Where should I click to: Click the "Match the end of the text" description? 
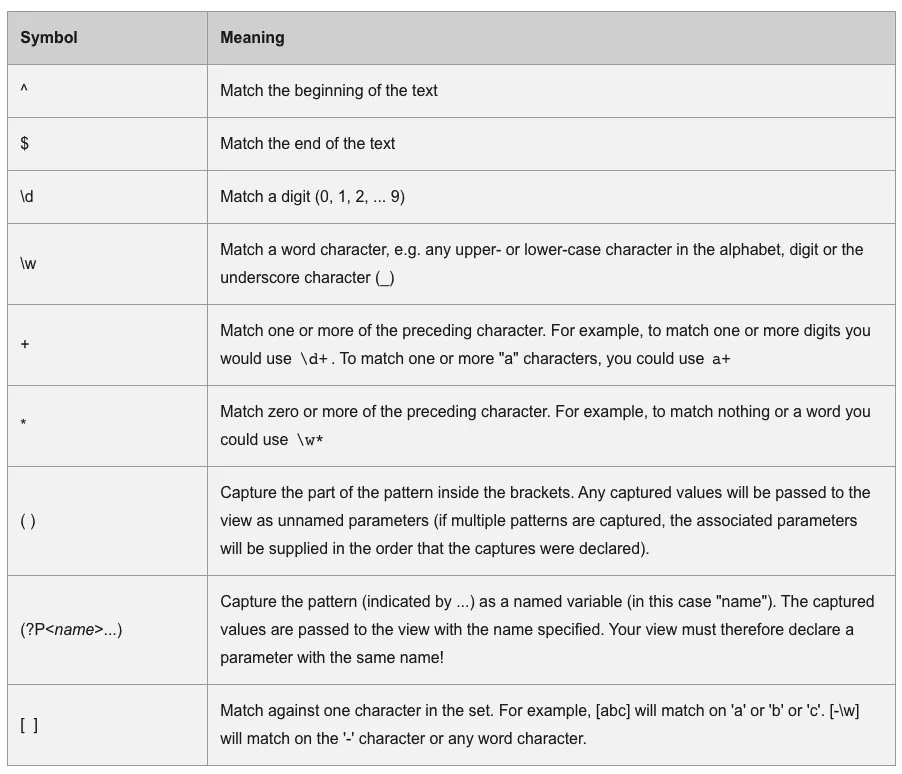coord(308,144)
